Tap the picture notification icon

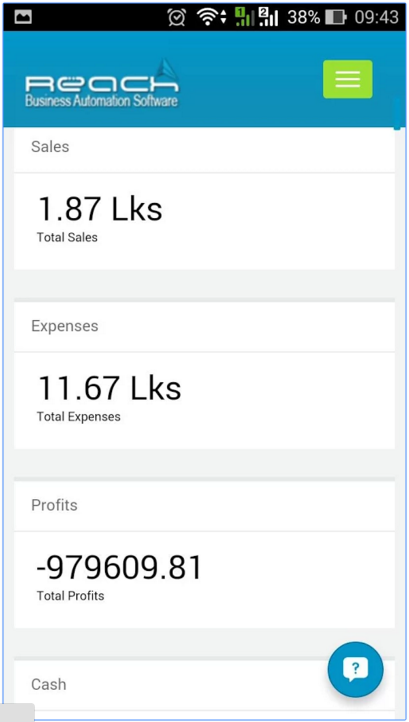coord(22,17)
